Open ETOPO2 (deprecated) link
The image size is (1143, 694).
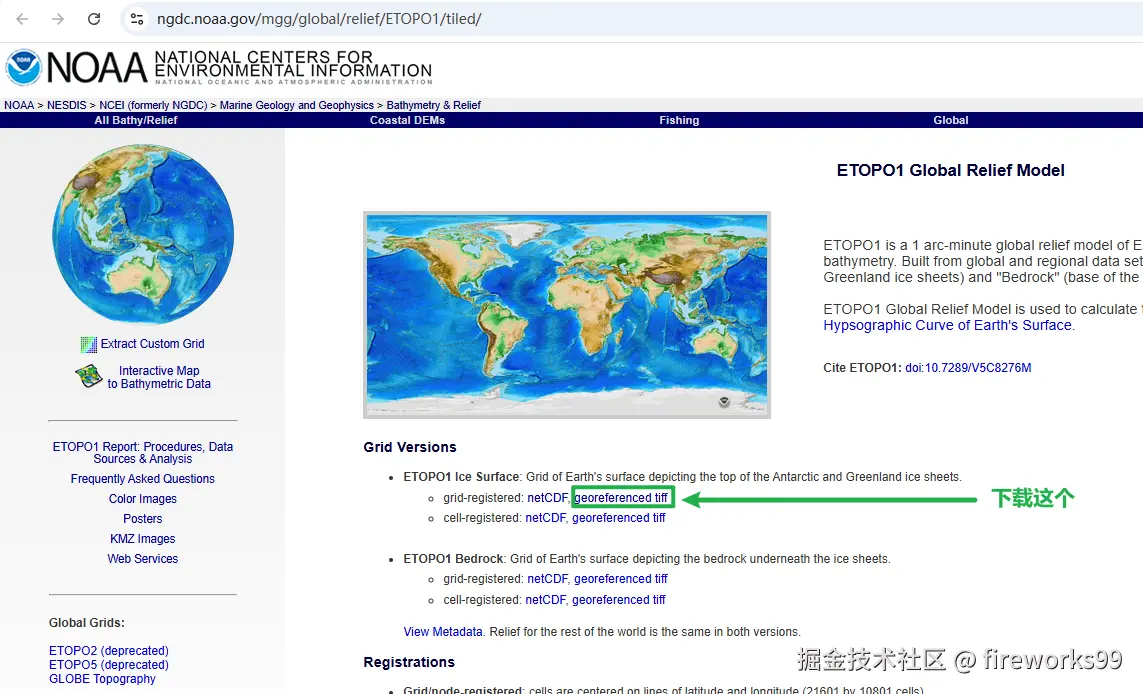coord(109,651)
